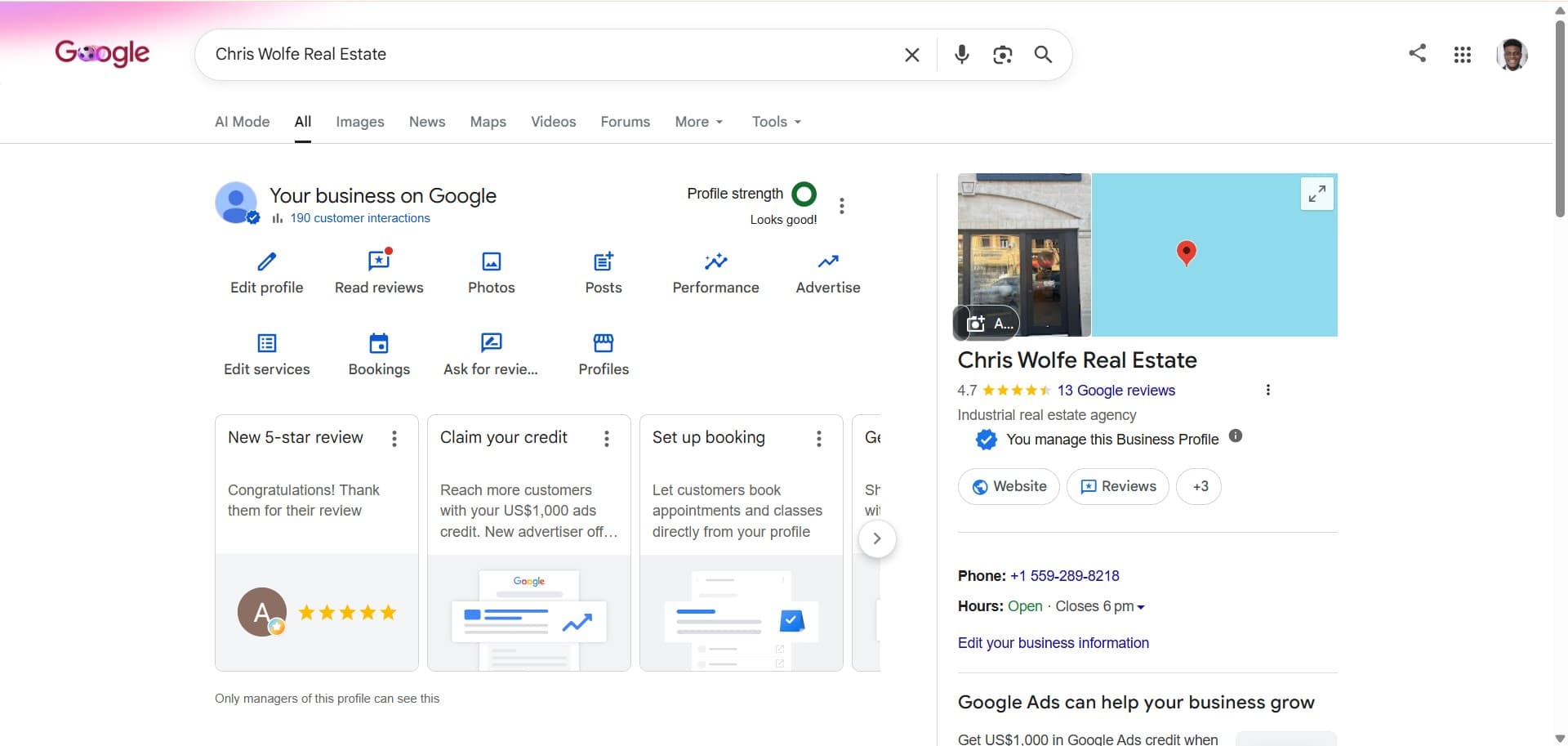Open the Posts shortcut
1568x746 pixels.
[x=604, y=273]
